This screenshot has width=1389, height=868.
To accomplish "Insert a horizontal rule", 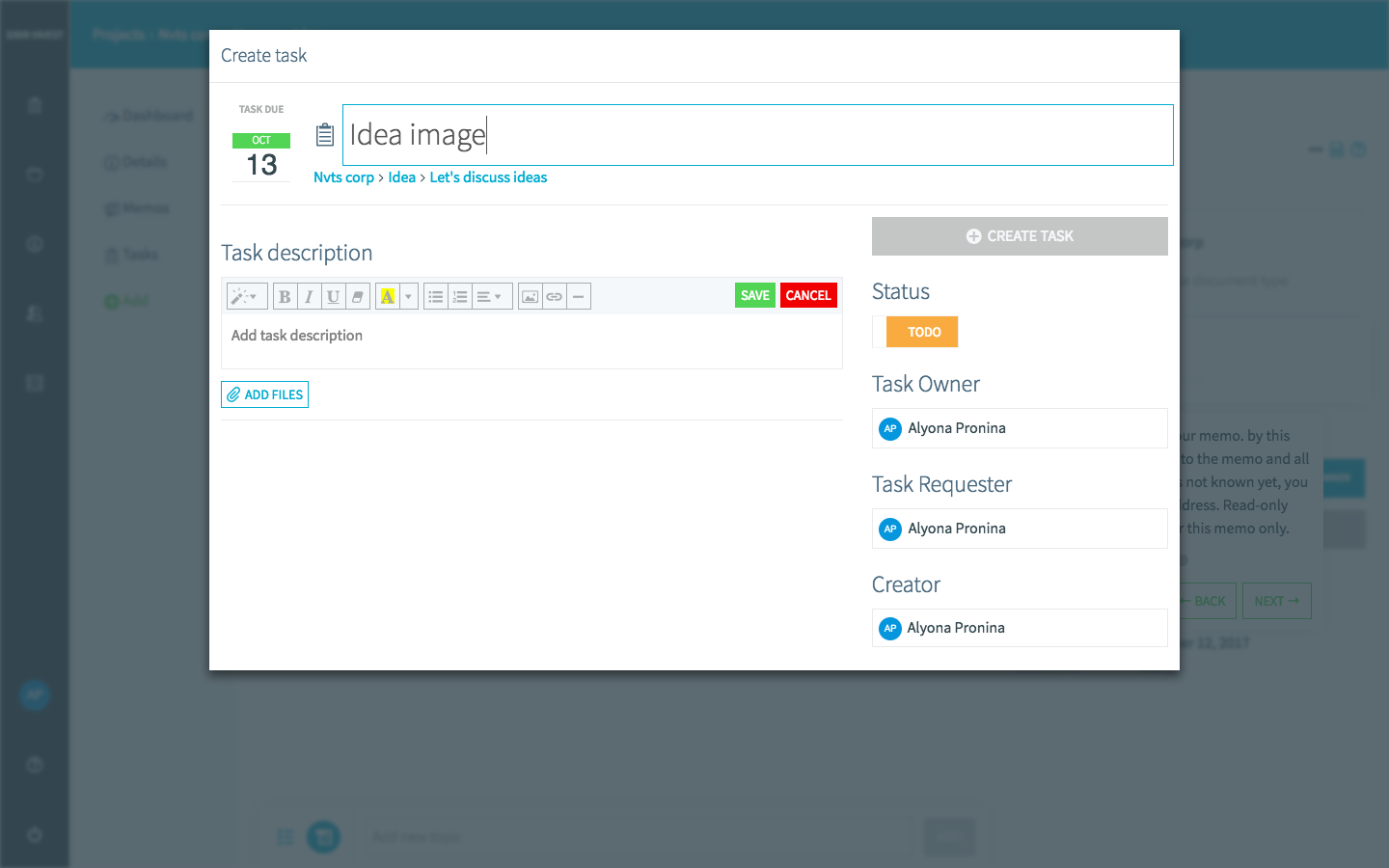I will [579, 296].
